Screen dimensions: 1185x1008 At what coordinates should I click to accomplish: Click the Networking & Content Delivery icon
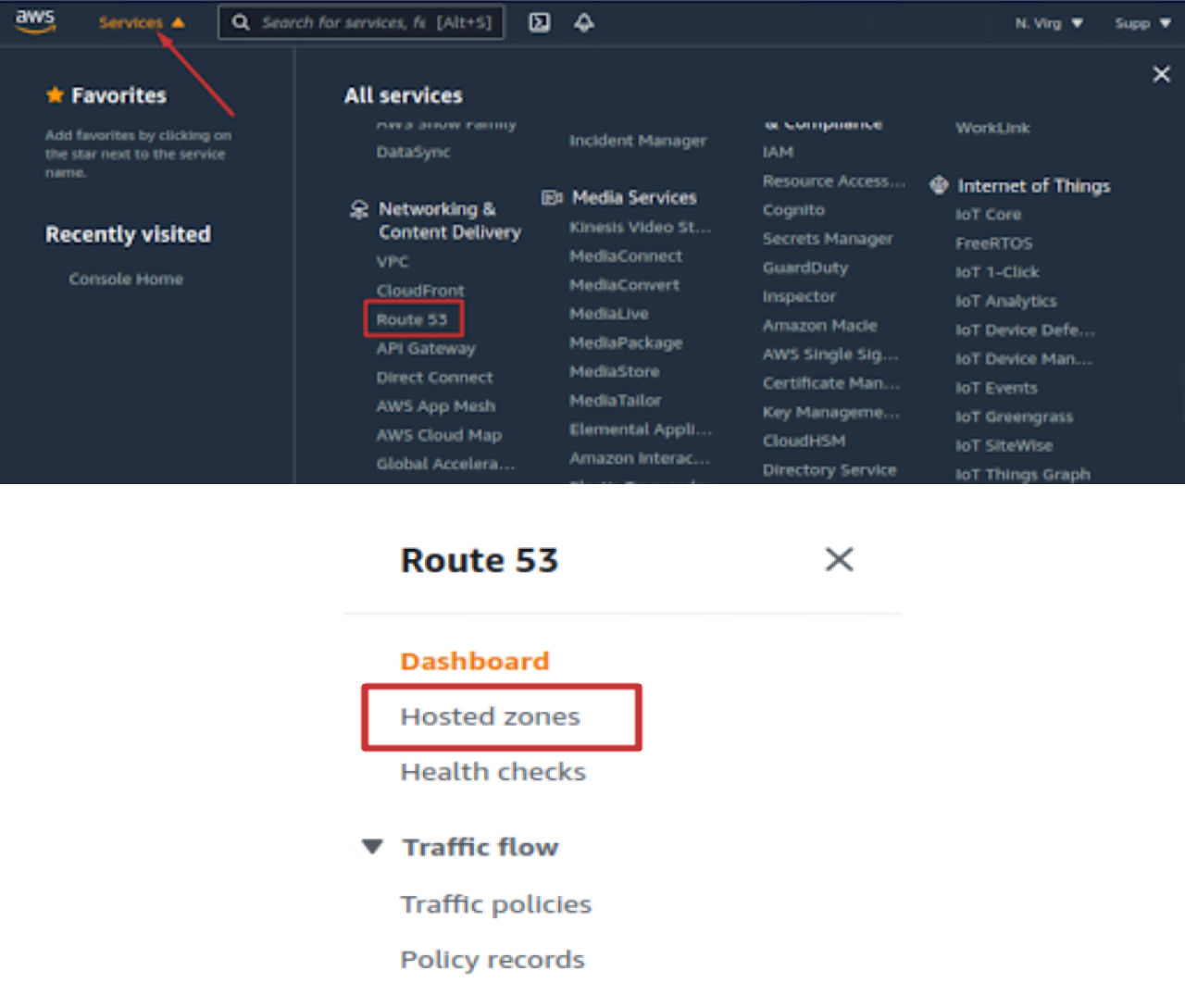click(x=359, y=209)
